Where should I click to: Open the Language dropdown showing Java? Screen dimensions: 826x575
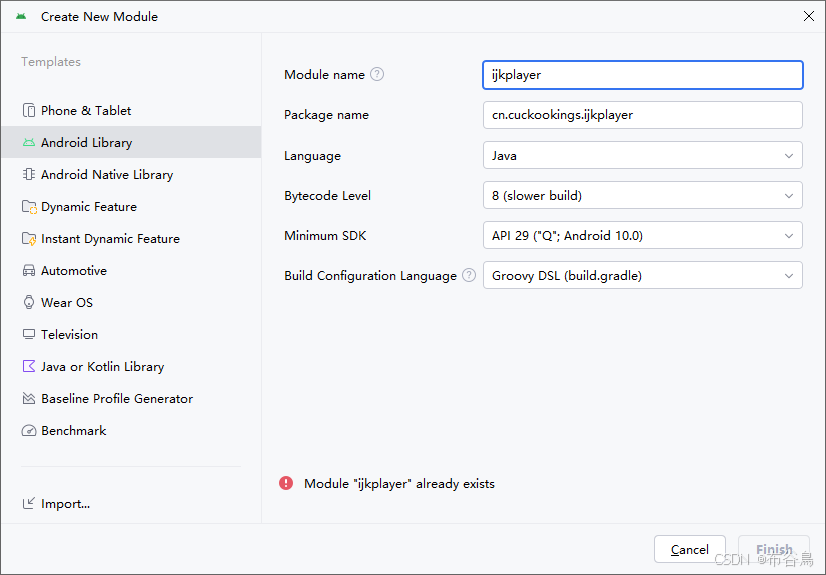[x=643, y=155]
